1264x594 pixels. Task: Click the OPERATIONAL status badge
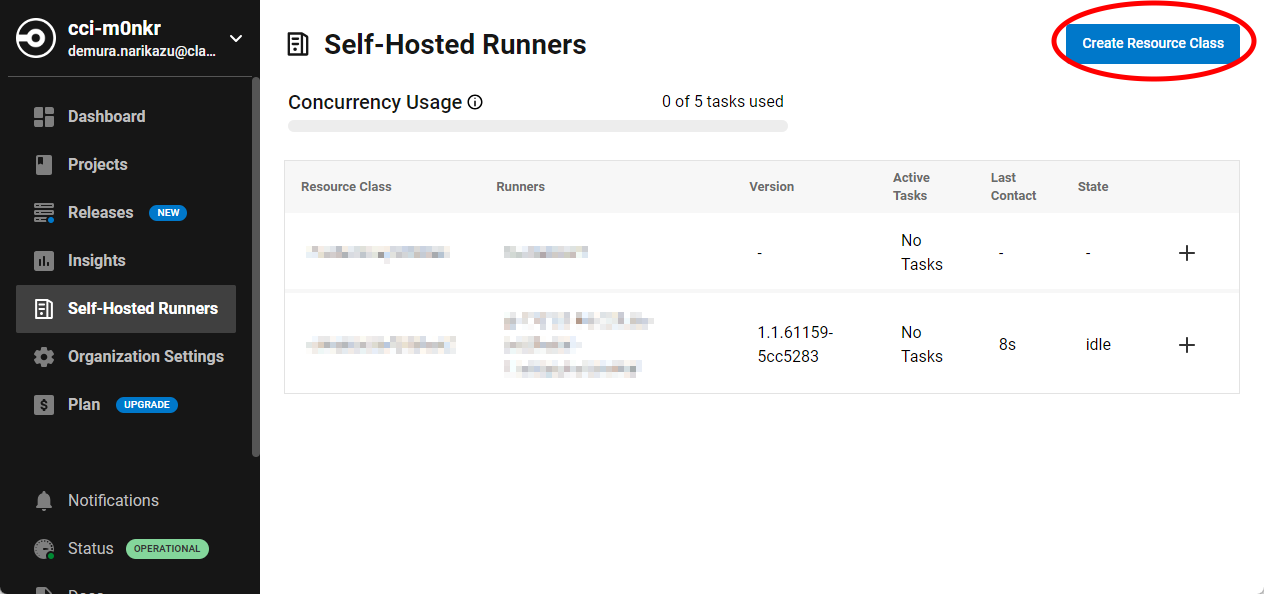tap(167, 548)
